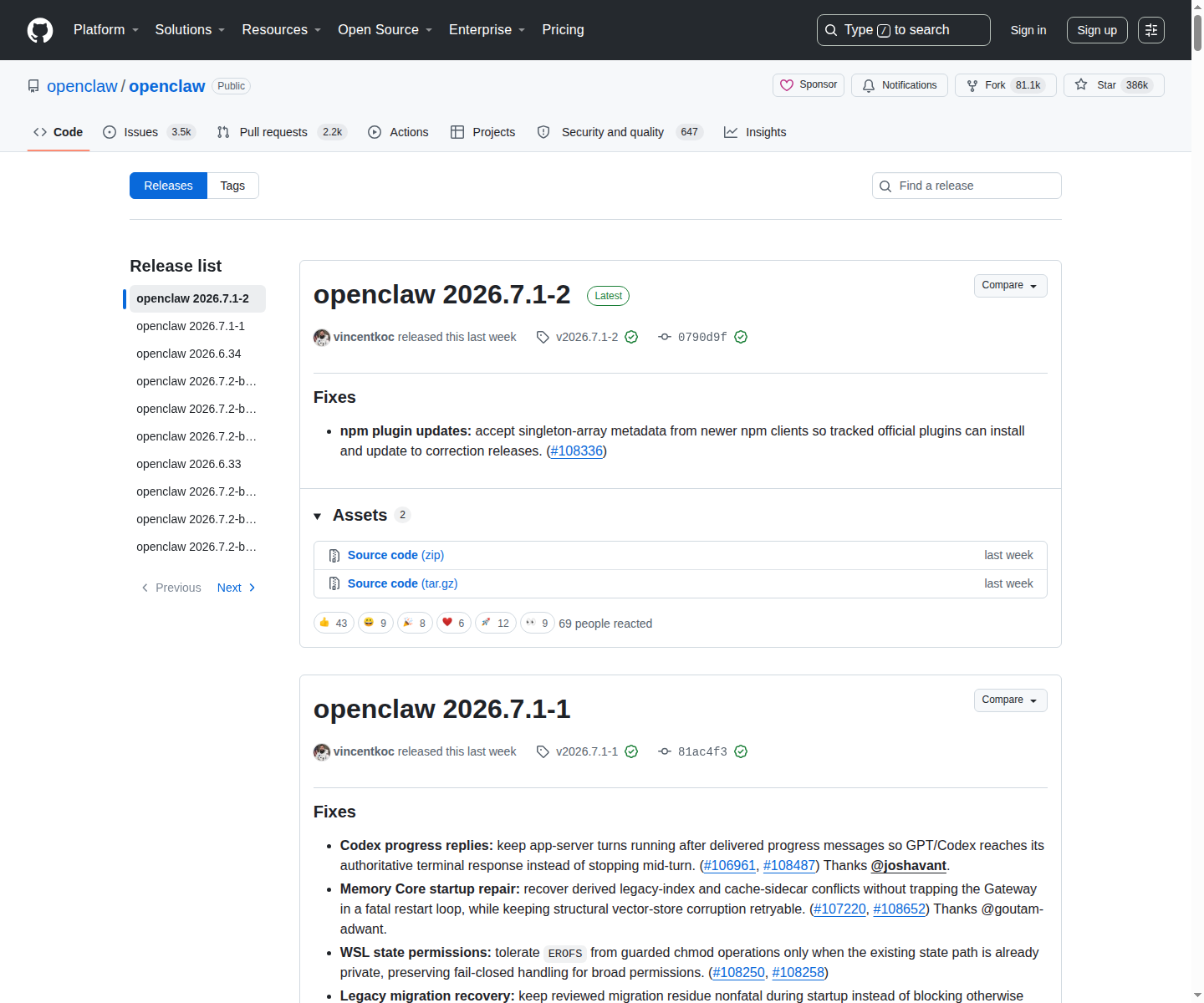Click the Fork button icon

972,85
